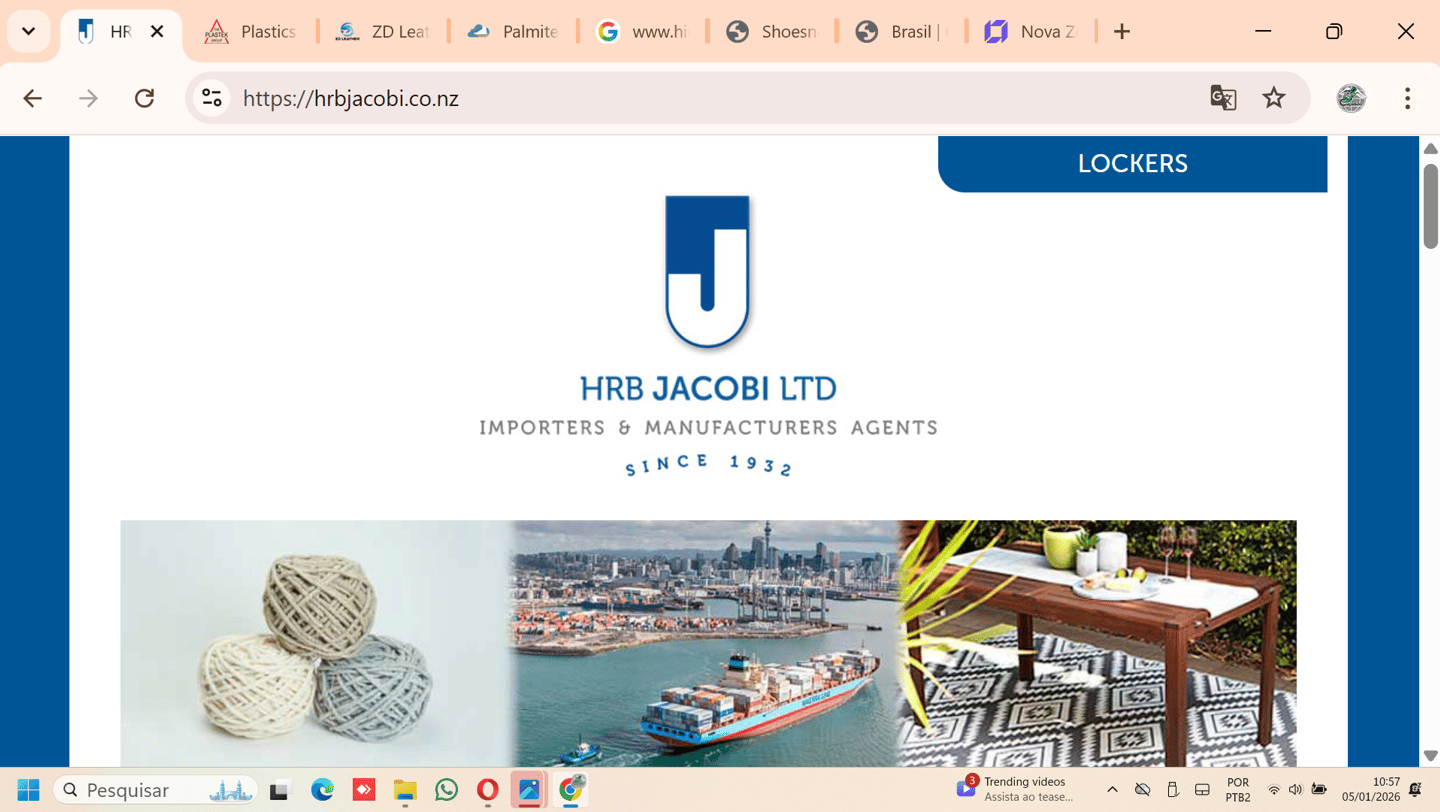Switch to the Plastics tab
Screen dimensions: 1440x812
coord(252,32)
